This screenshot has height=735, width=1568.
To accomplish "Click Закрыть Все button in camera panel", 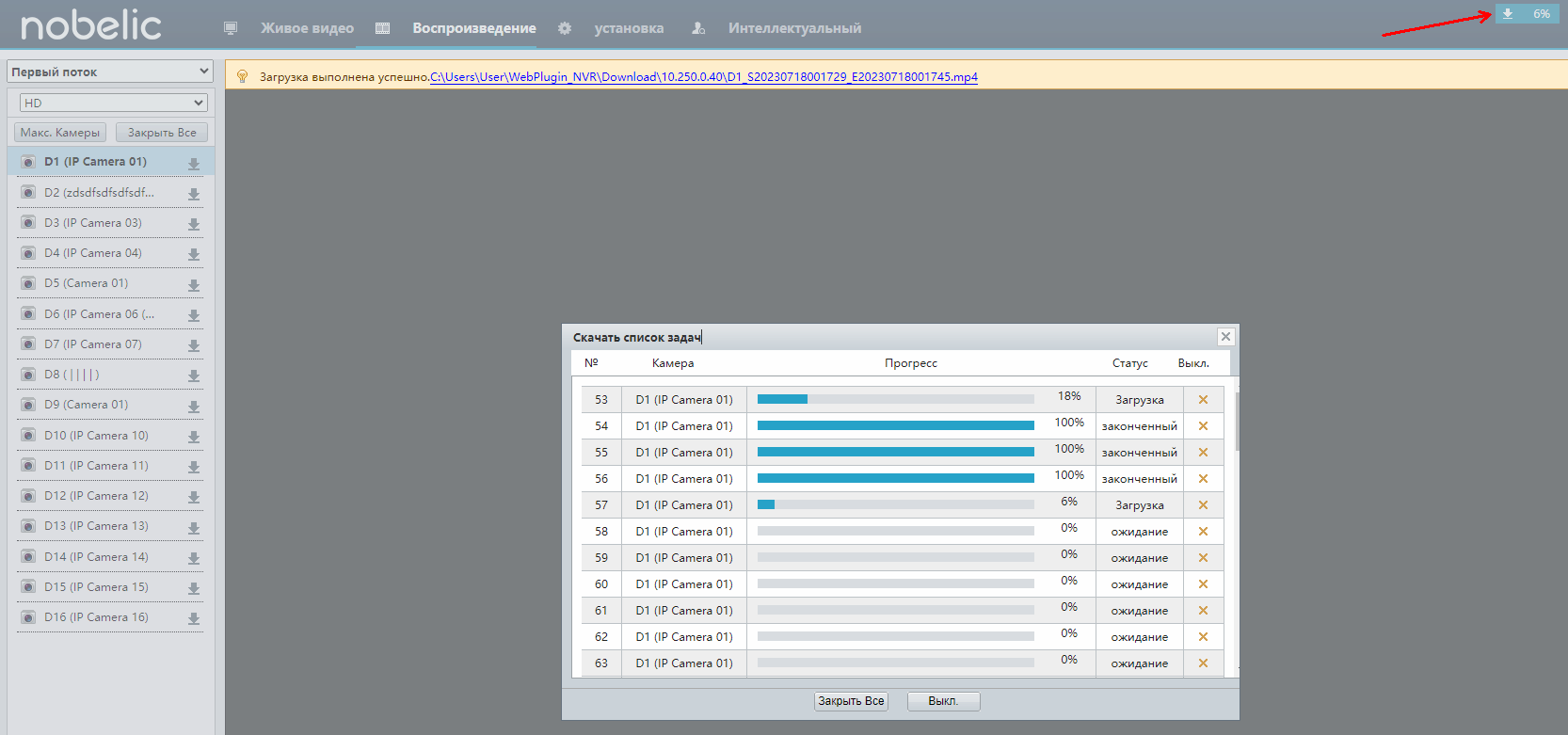I will 162,133.
